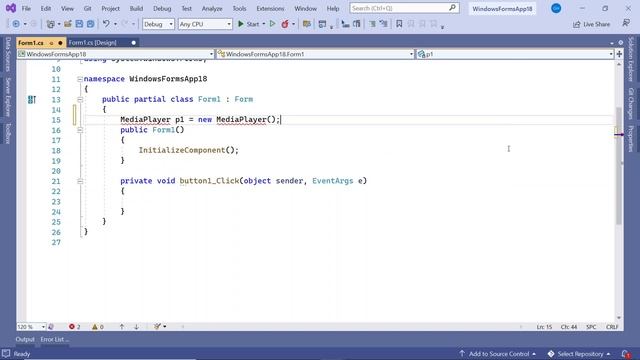Click in the Search (Ctrl+Q) box

click(x=399, y=8)
